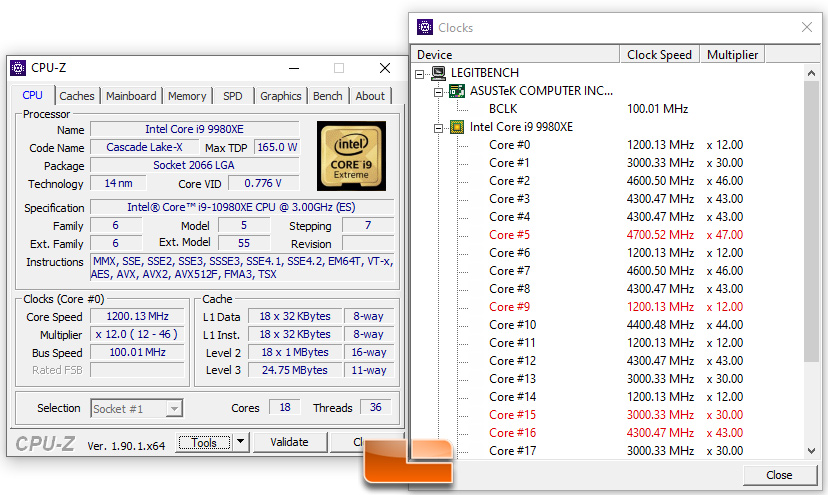Switch to the SPD tab
The image size is (828, 495).
[x=232, y=96]
